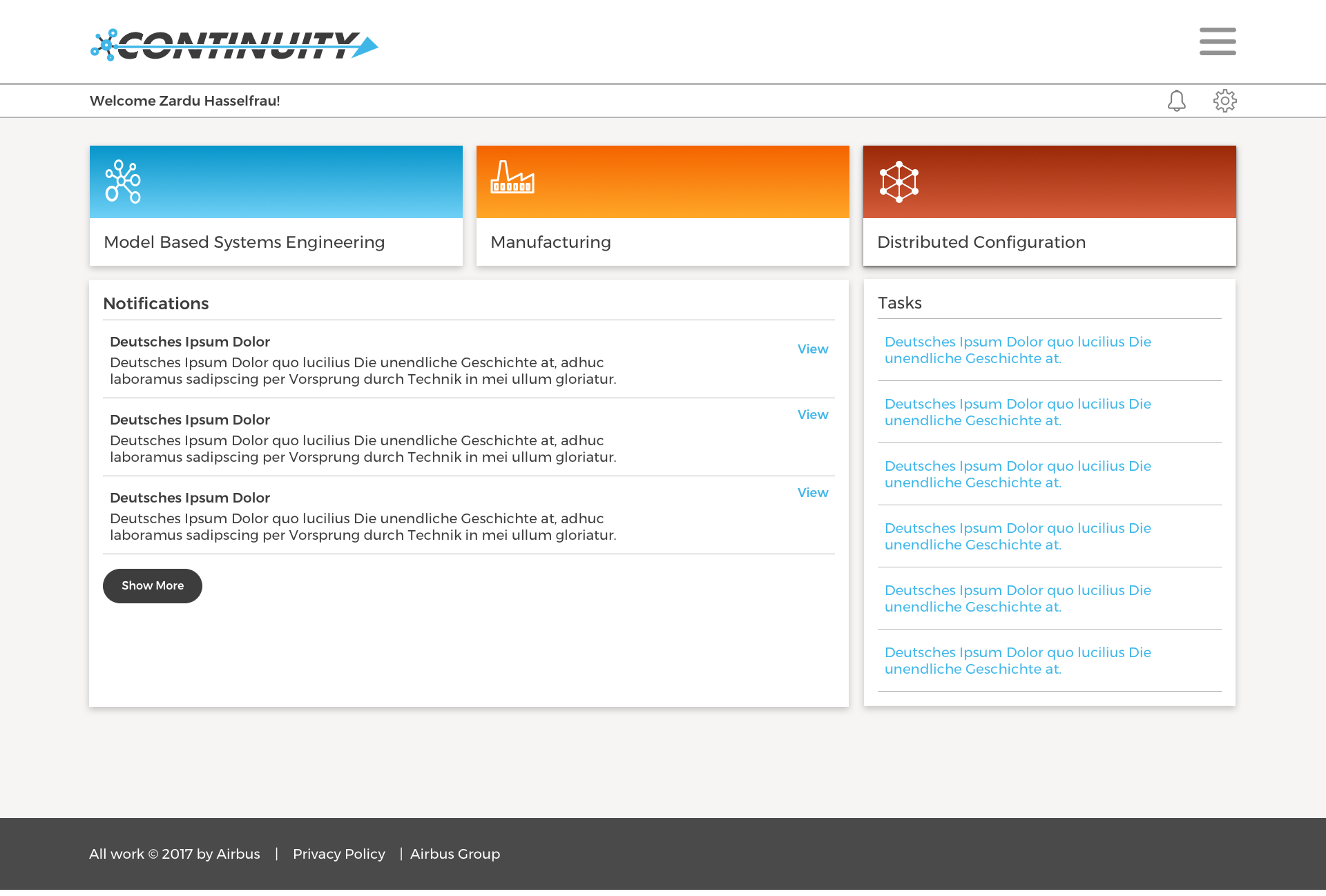Click the factory icon on orange tile

tap(512, 177)
